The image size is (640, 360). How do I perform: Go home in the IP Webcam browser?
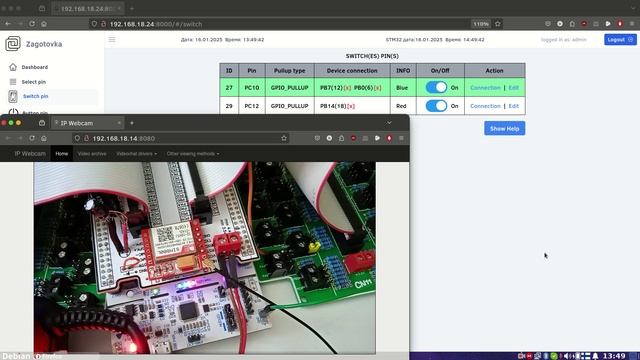tap(44, 138)
